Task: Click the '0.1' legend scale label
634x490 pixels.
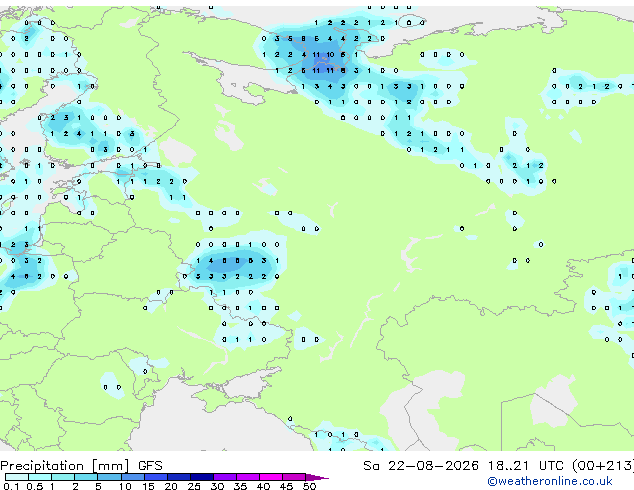Action: coord(11,486)
